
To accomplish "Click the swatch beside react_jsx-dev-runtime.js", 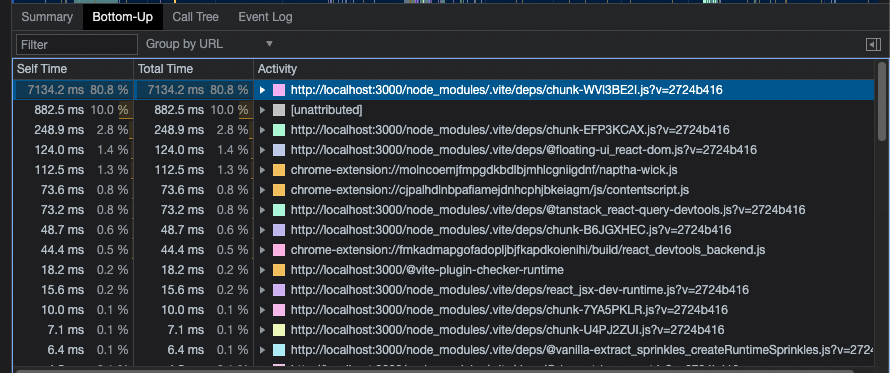I will [x=279, y=290].
